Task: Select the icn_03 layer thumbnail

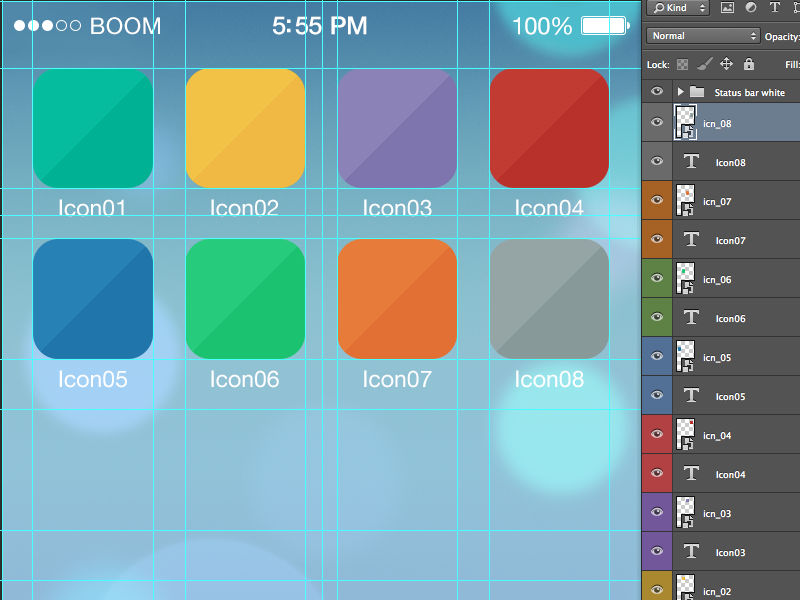Action: (685, 513)
